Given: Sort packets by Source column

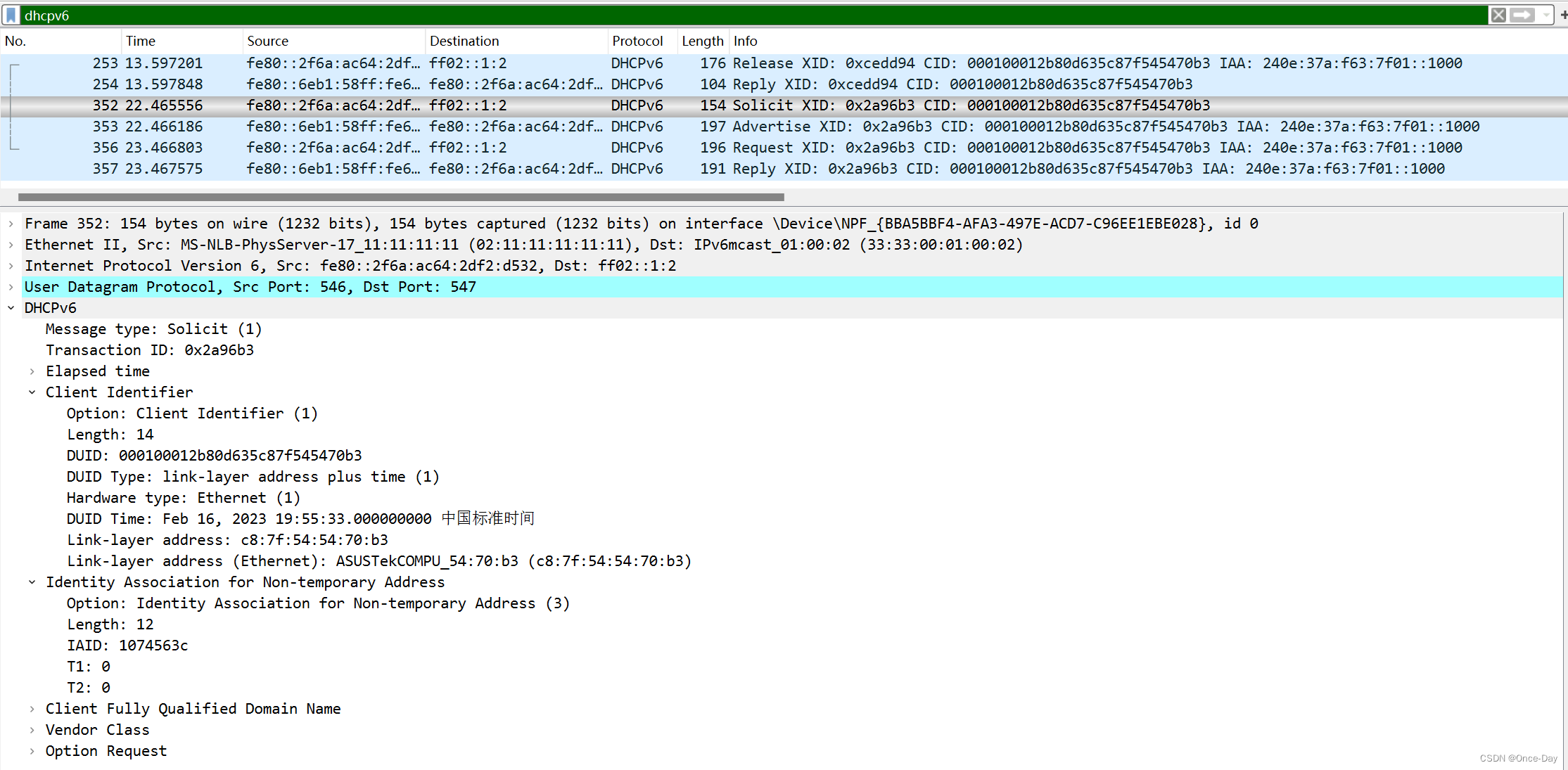Looking at the screenshot, I should (333, 41).
